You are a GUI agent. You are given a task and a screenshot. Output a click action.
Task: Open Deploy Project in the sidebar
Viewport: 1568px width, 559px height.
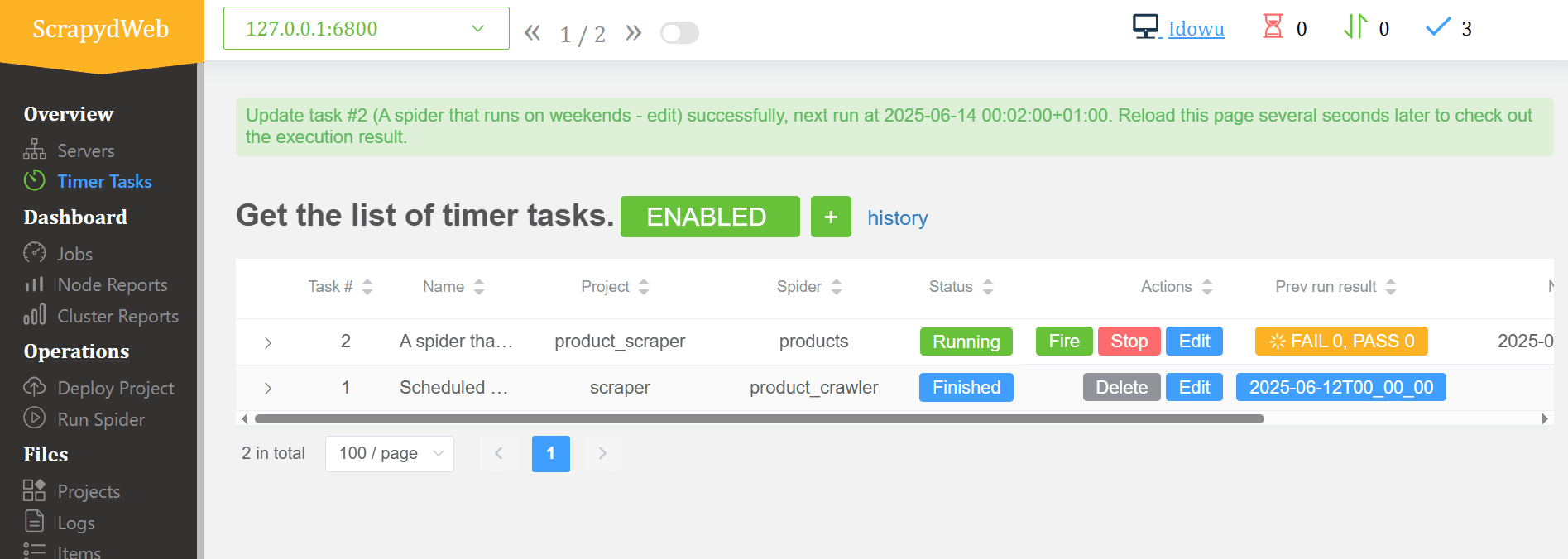(x=116, y=388)
